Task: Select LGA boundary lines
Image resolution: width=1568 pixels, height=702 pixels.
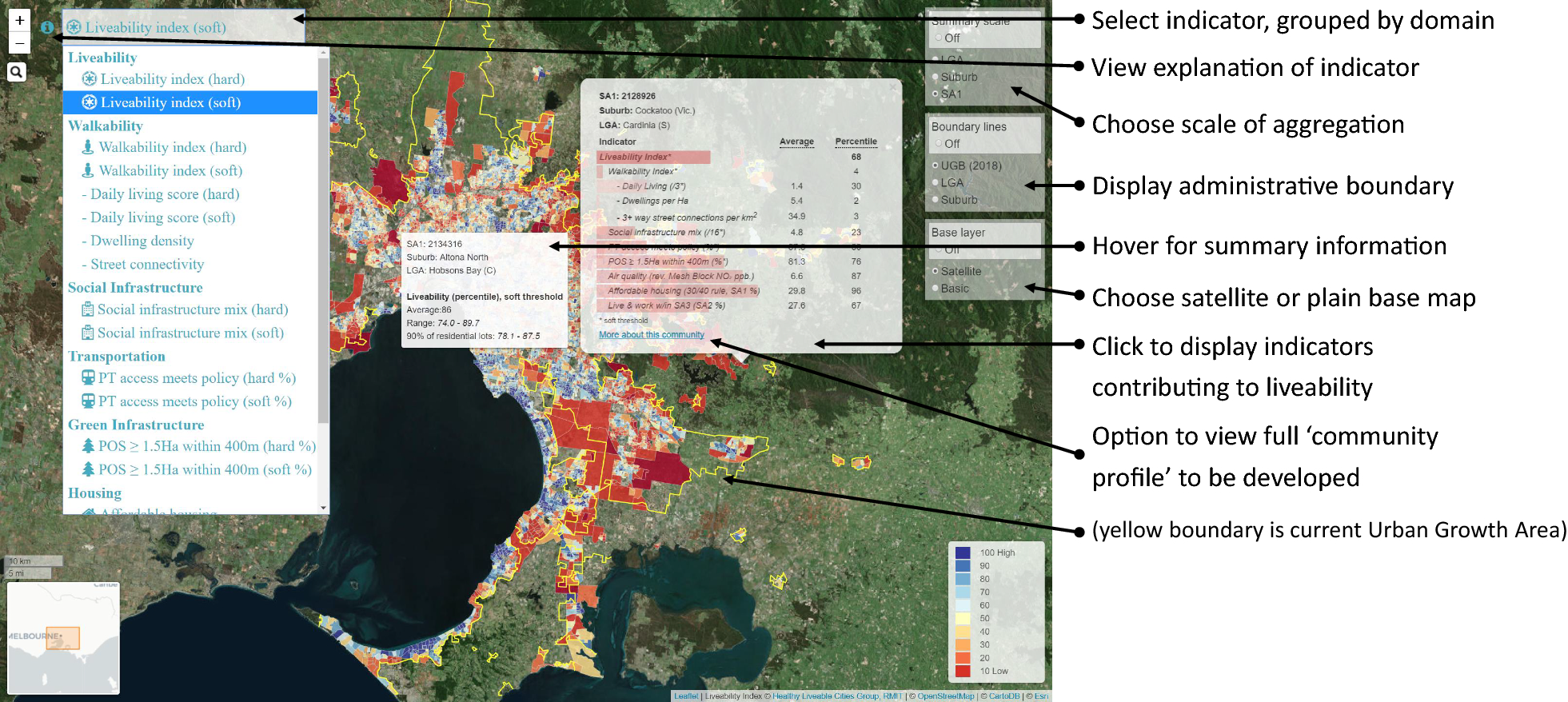Action: tap(936, 182)
